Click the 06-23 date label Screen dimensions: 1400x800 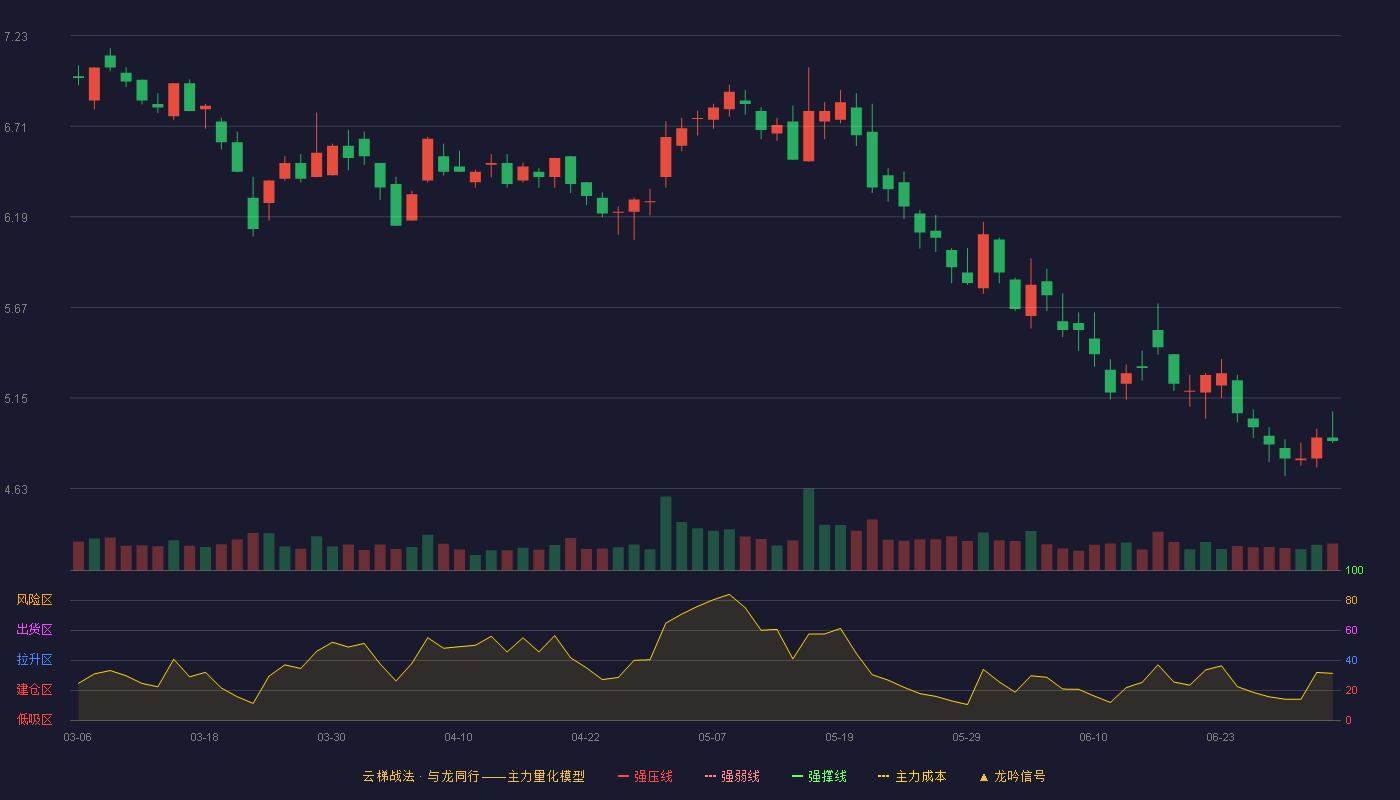(1220, 737)
